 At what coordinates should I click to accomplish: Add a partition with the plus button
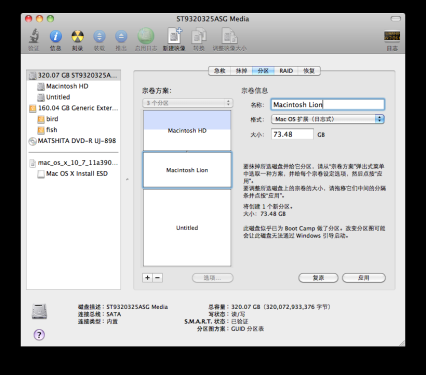click(x=147, y=278)
